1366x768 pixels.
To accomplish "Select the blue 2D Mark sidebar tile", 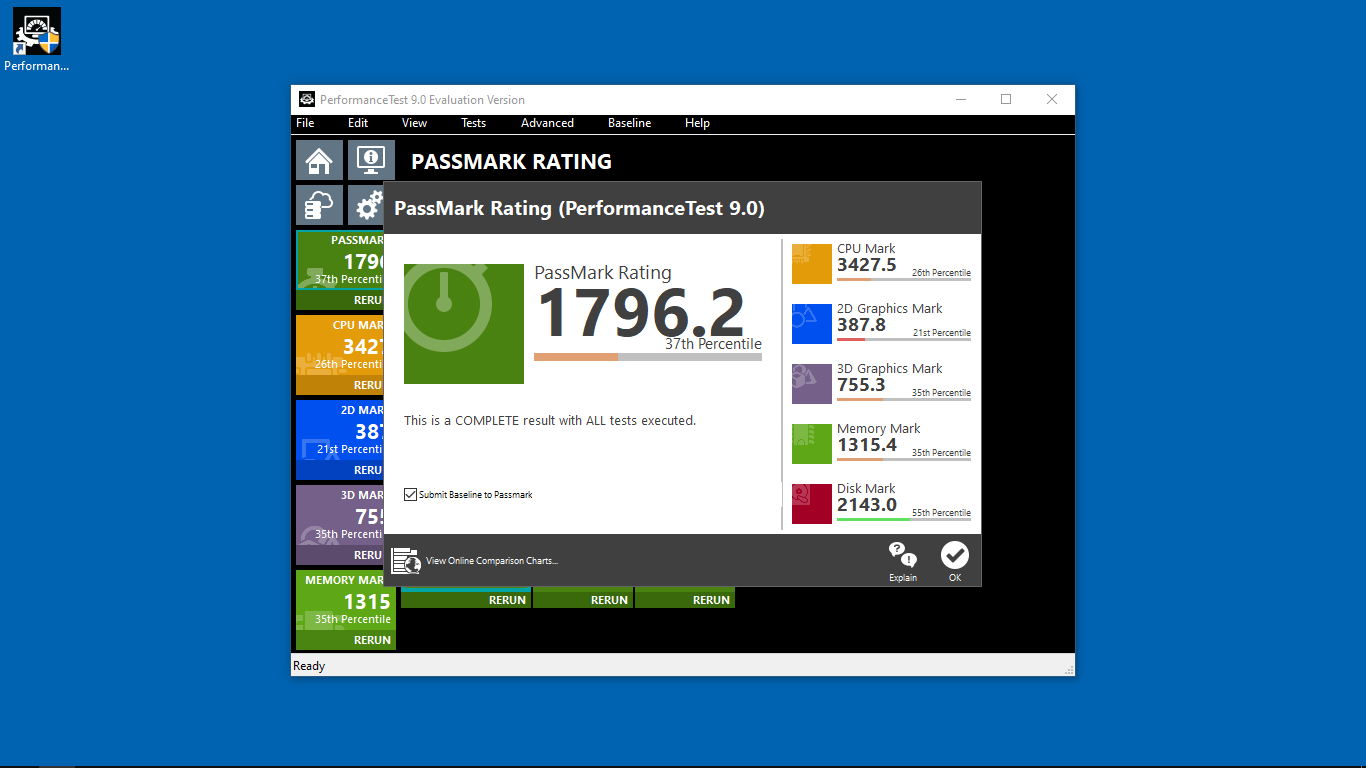I will point(340,440).
